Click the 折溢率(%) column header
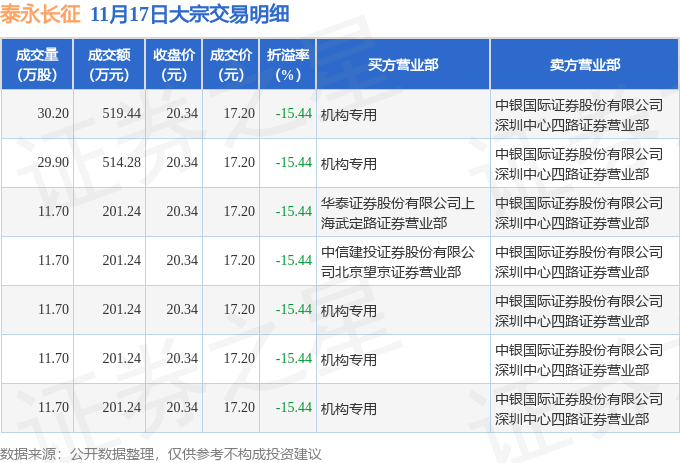The width and height of the screenshot is (680, 463). point(288,64)
